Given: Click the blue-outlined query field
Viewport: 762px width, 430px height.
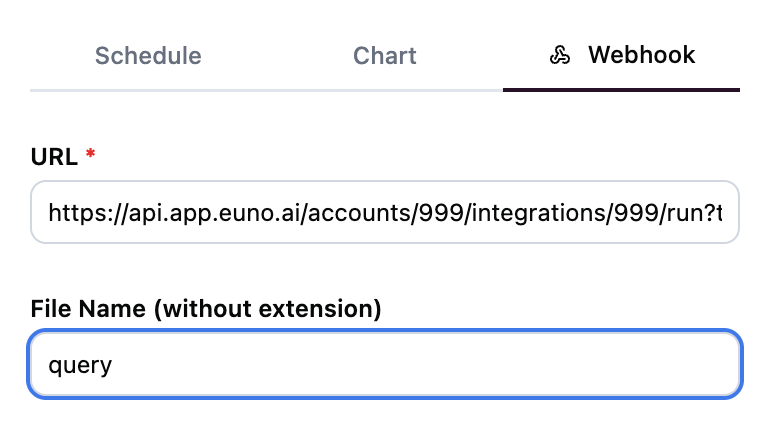Looking at the screenshot, I should (x=385, y=365).
